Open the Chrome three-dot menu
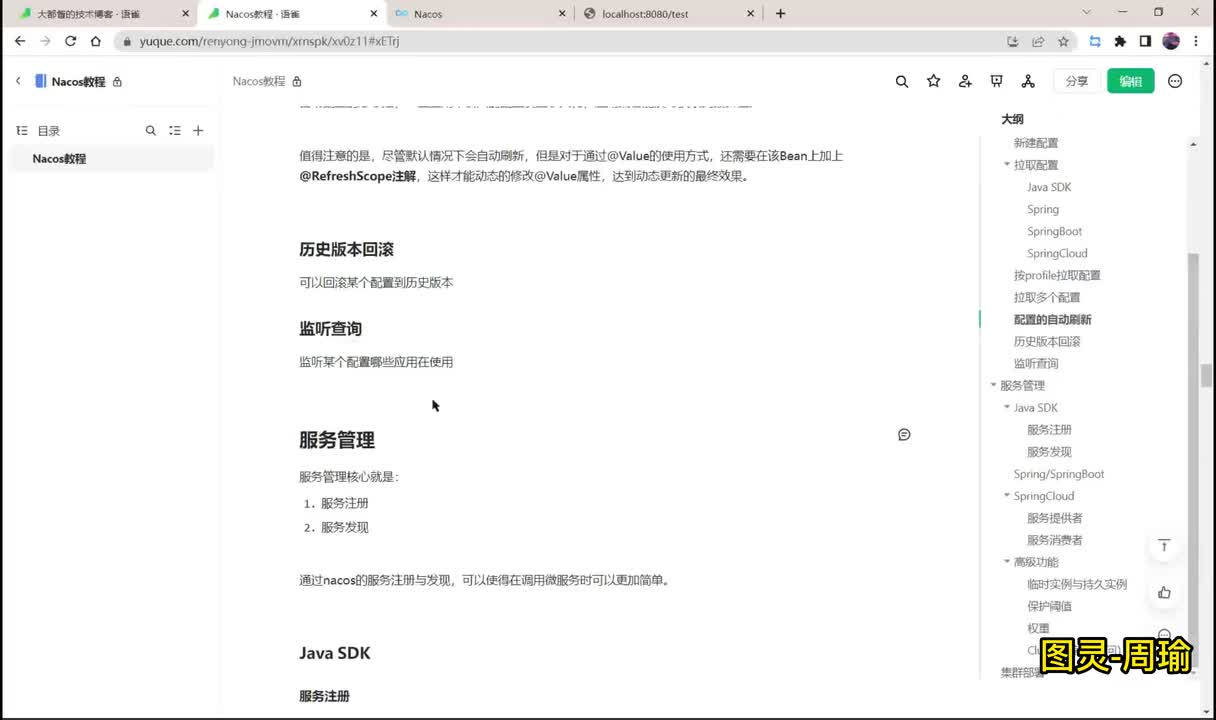 [x=1197, y=41]
